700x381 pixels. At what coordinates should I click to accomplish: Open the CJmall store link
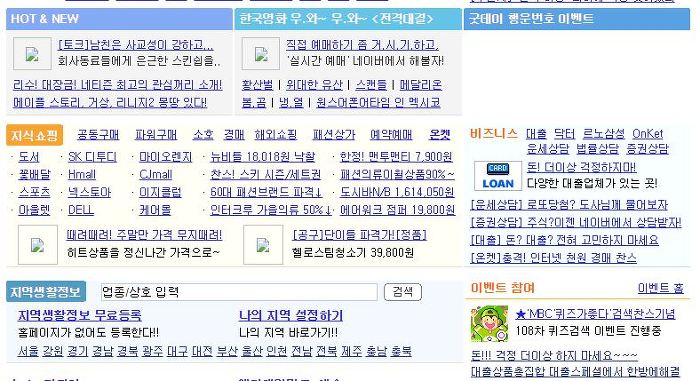pyautogui.click(x=156, y=175)
